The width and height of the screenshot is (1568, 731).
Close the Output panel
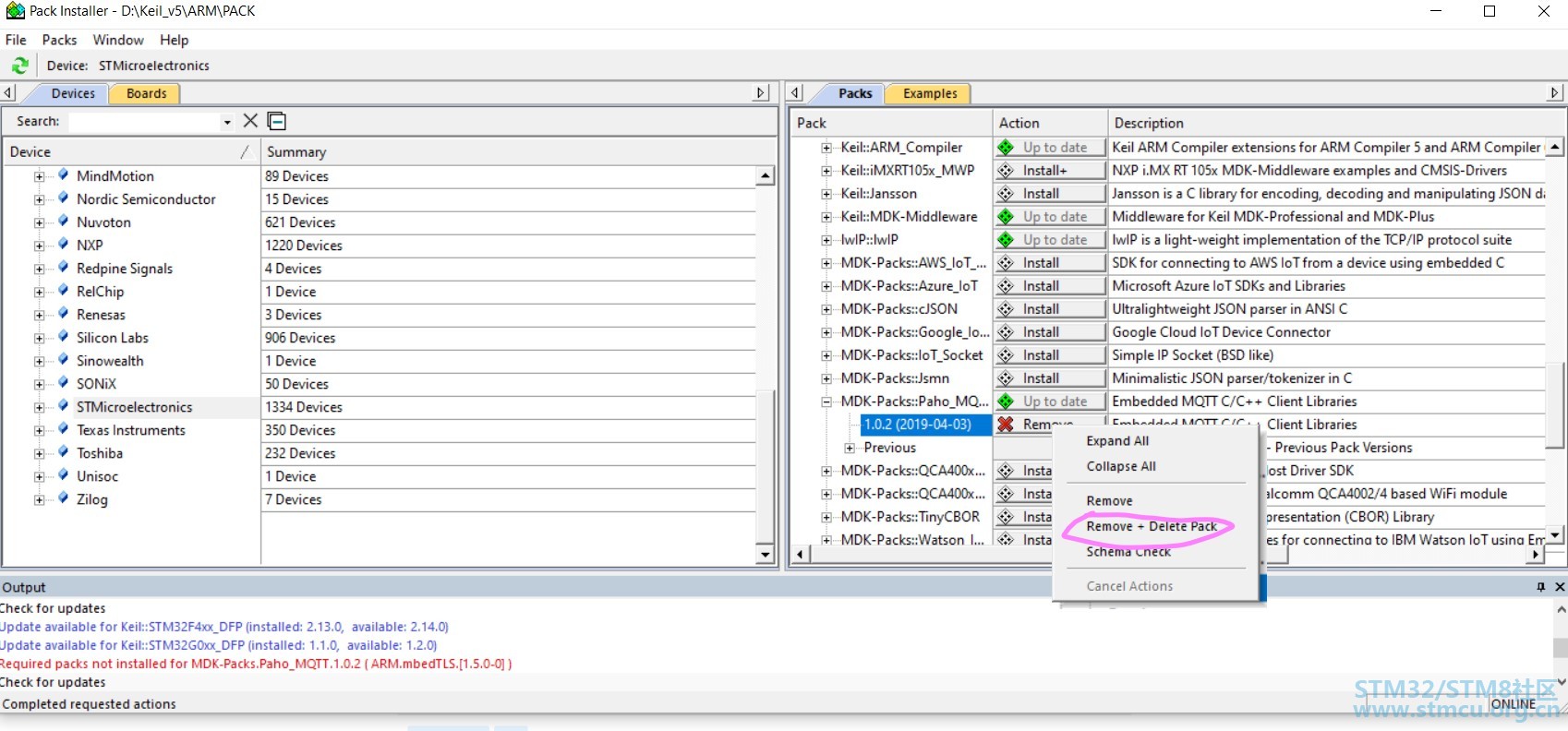[1560, 587]
